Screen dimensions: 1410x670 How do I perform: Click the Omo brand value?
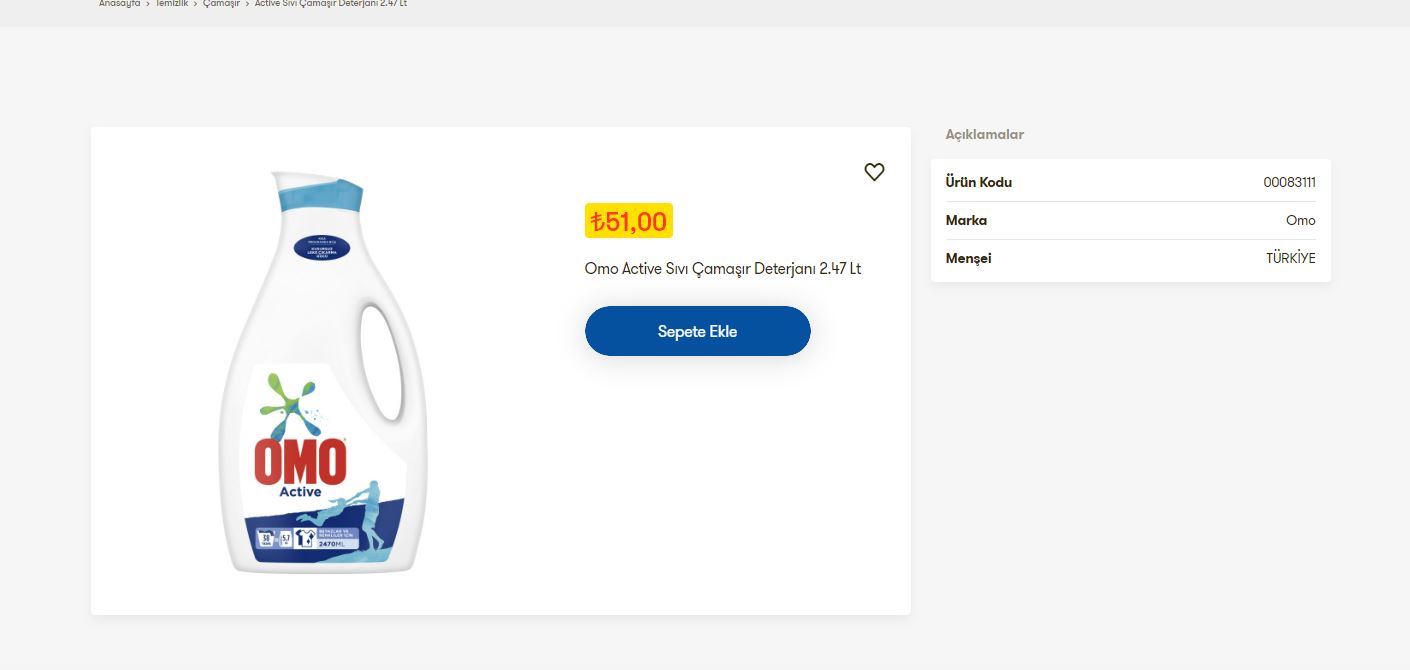pyautogui.click(x=1301, y=220)
